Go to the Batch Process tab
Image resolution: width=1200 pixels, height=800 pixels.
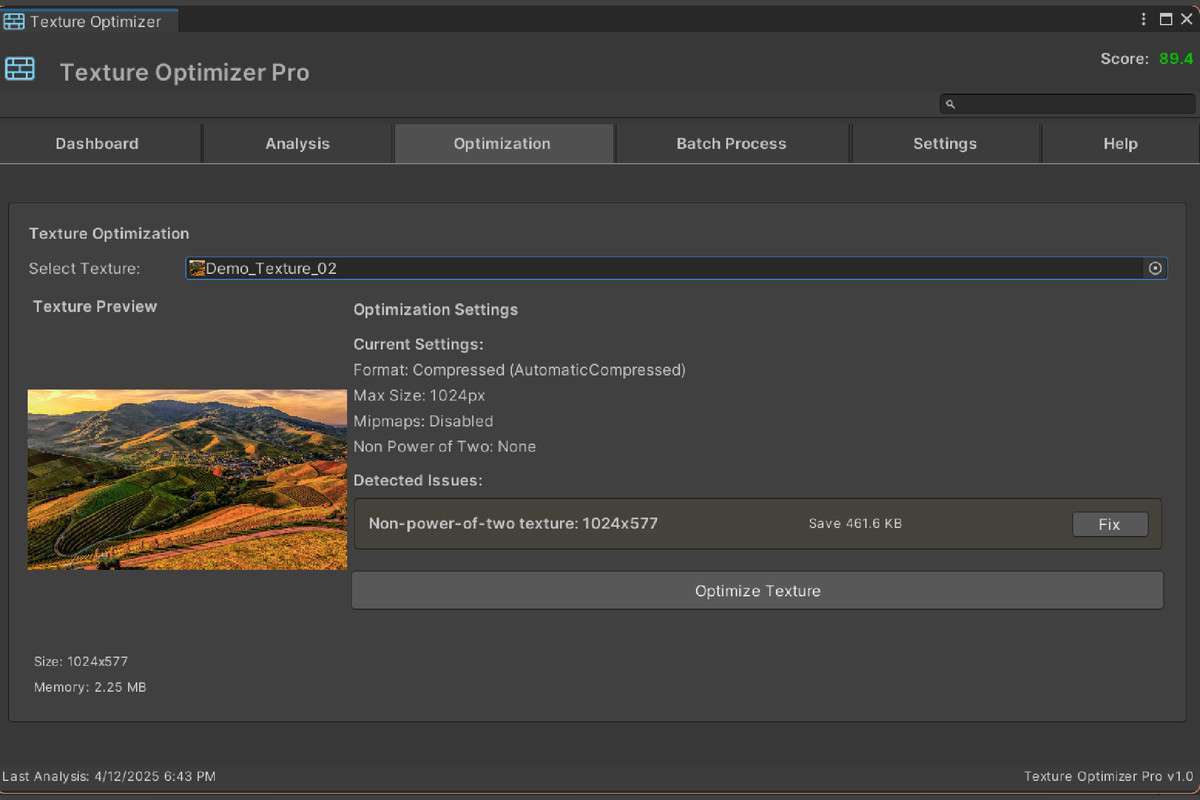pyautogui.click(x=731, y=143)
